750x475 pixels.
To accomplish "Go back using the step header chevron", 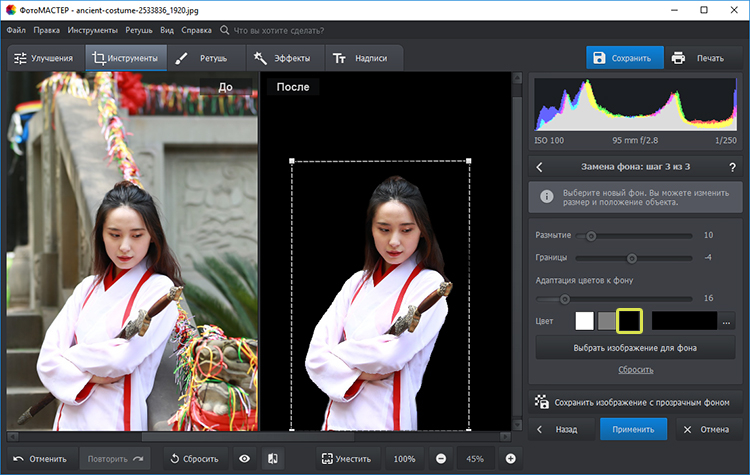I will 540,167.
